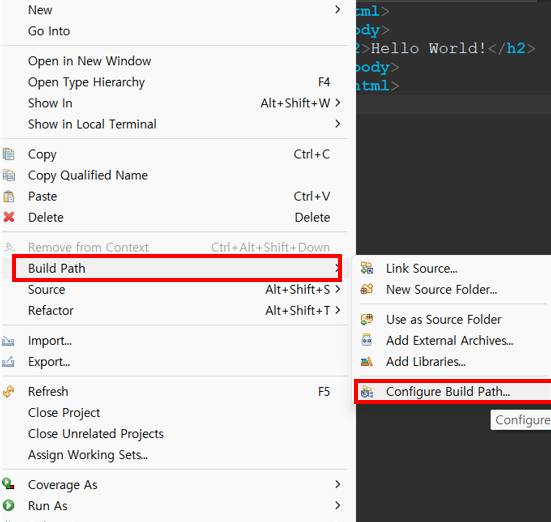Click Hello World! text in editor
This screenshot has width=551, height=522.
[428, 48]
